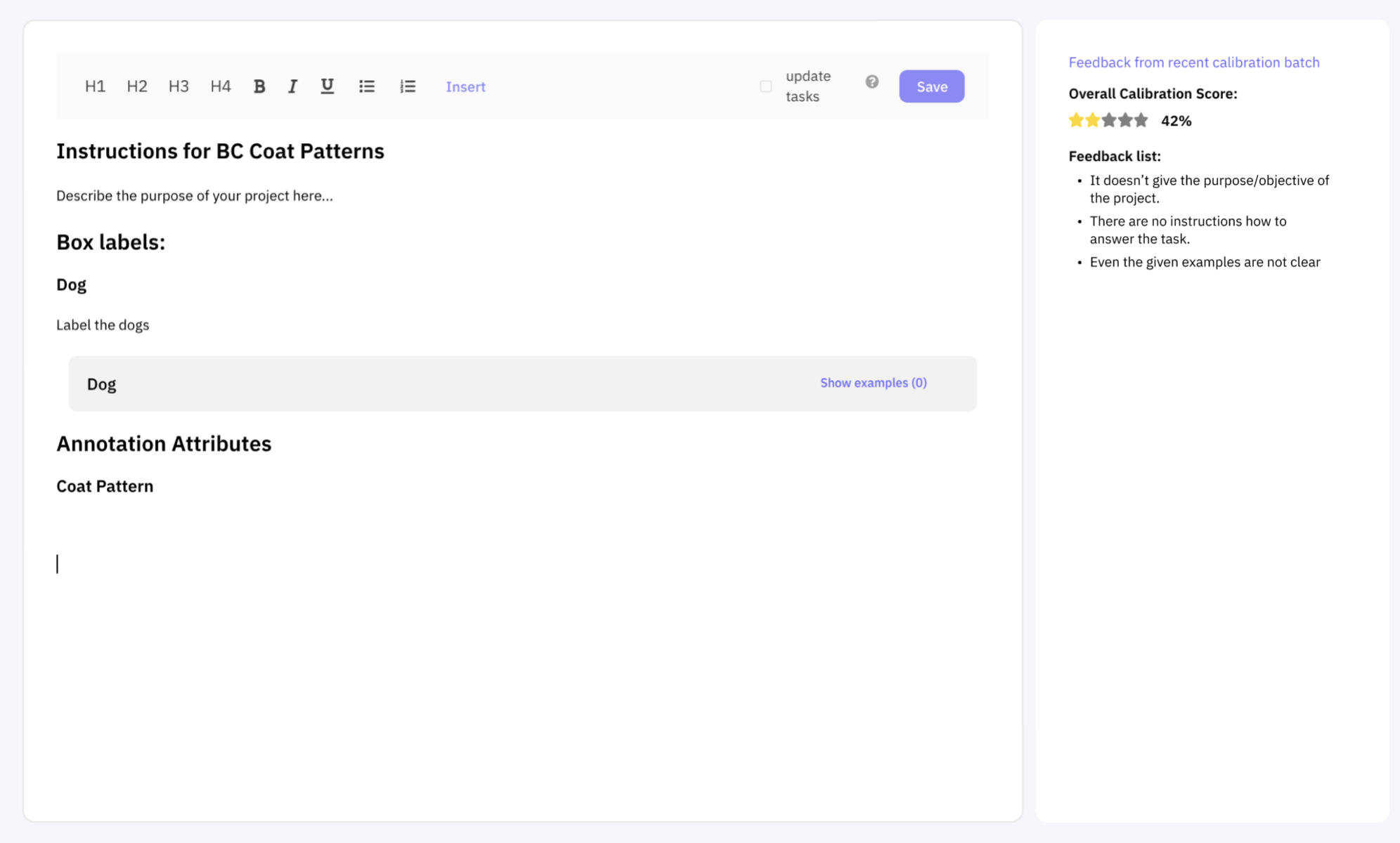Toggle italic formatting

coord(292,86)
